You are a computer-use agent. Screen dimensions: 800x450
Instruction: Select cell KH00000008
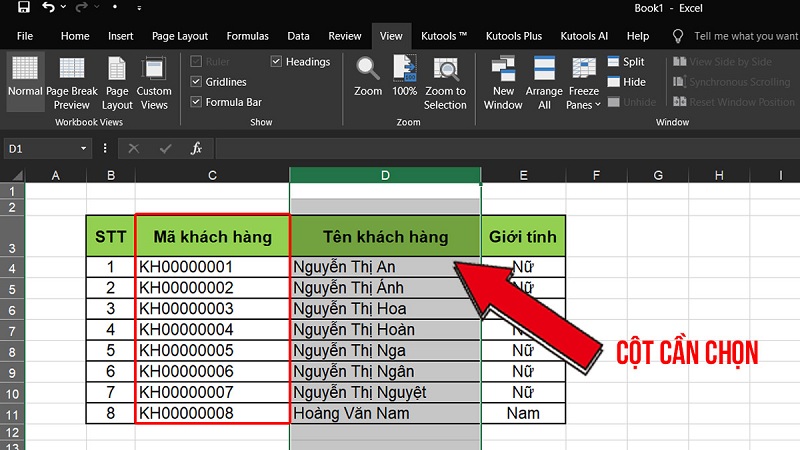click(213, 413)
